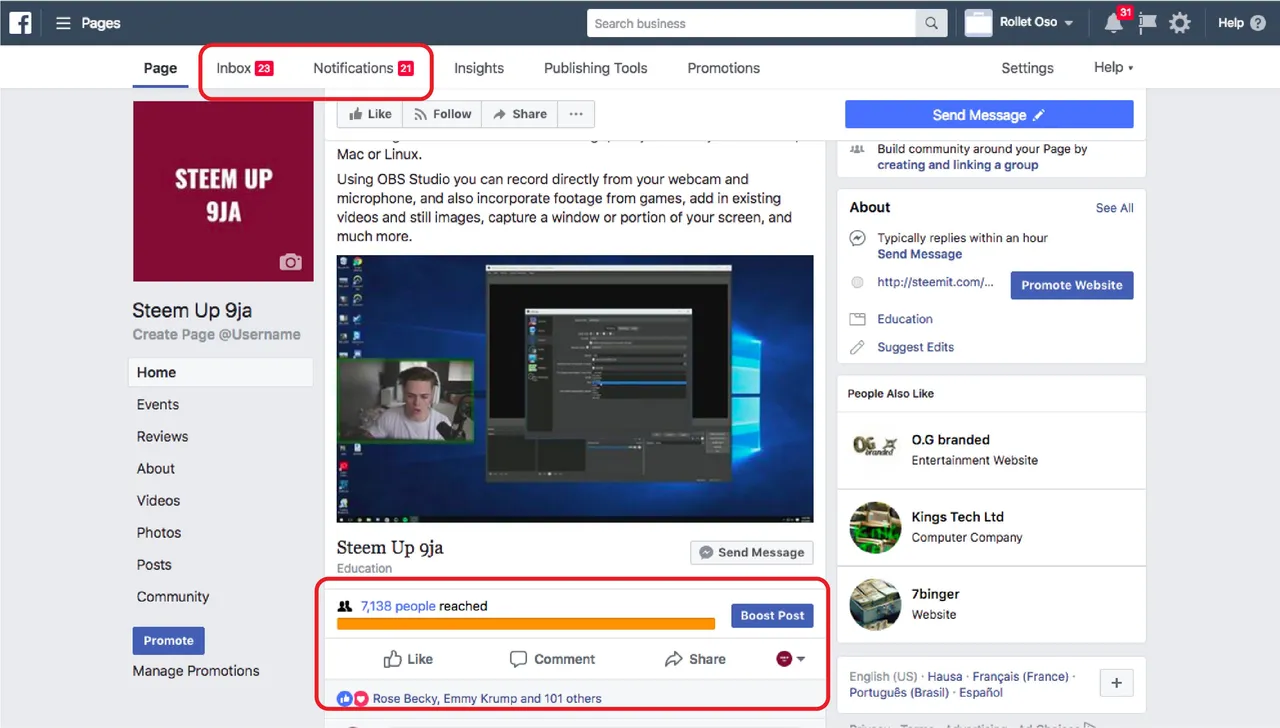Click Create Page @Username link
This screenshot has width=1280, height=728.
click(216, 335)
